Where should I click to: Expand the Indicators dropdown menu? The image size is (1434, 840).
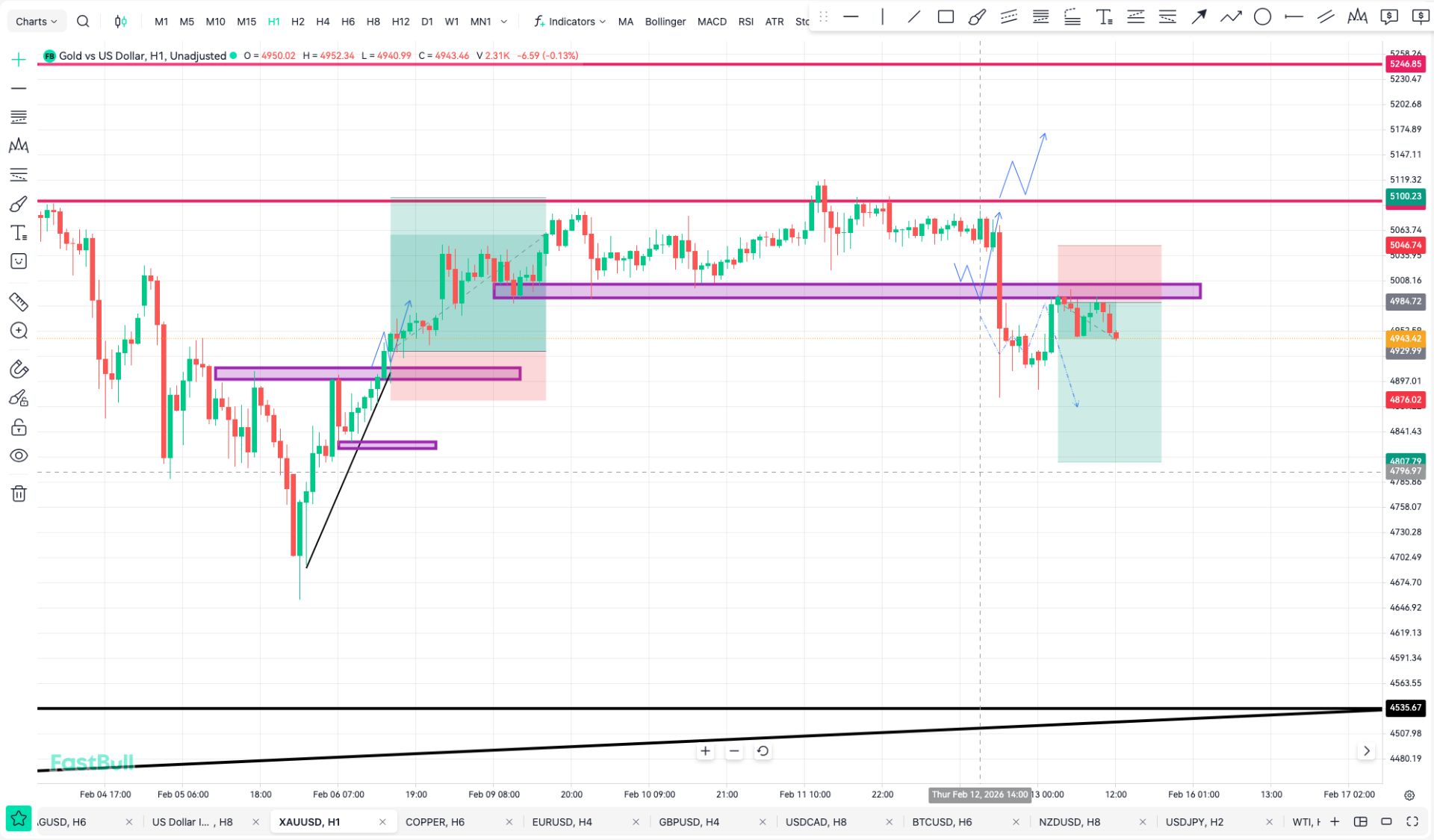coord(571,22)
